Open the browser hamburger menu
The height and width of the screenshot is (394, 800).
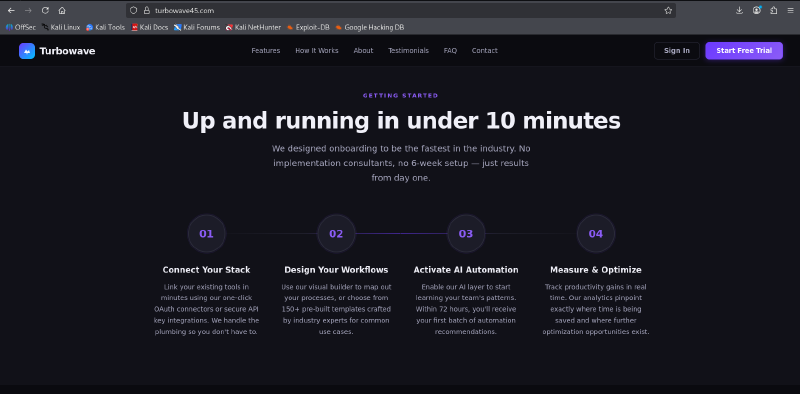(790, 10)
